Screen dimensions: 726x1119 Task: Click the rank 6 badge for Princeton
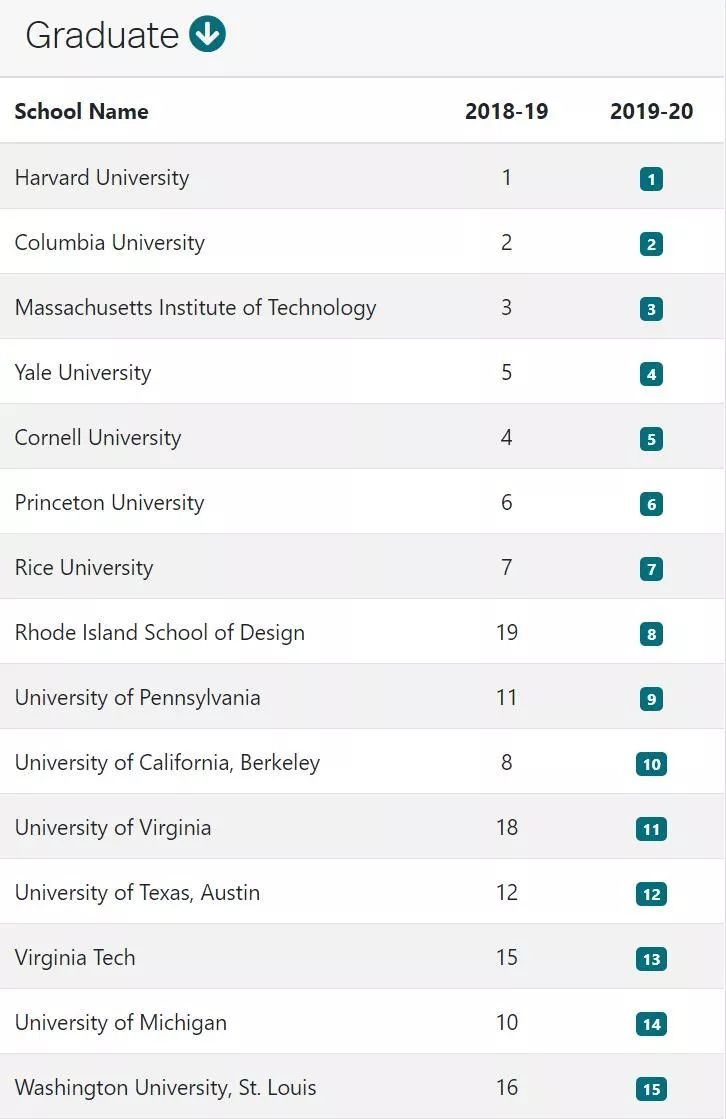click(x=651, y=504)
